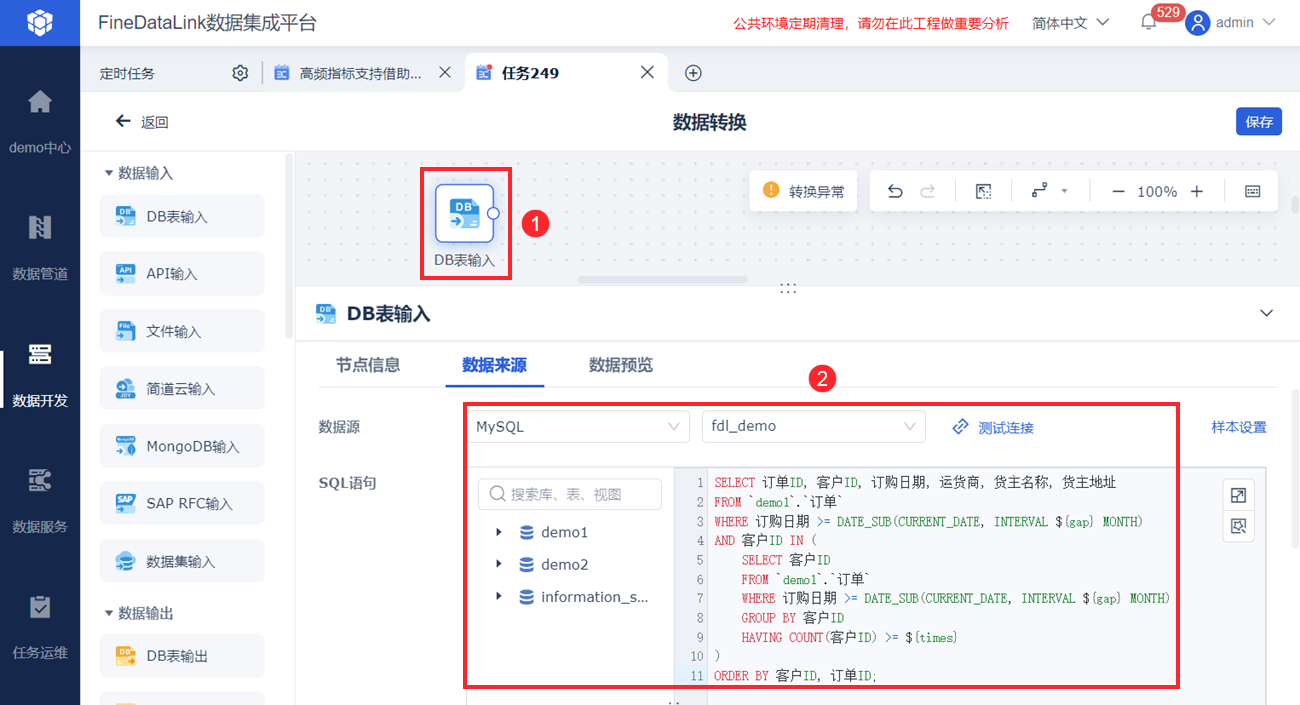Zoom in with the plus icon

point(1197,191)
